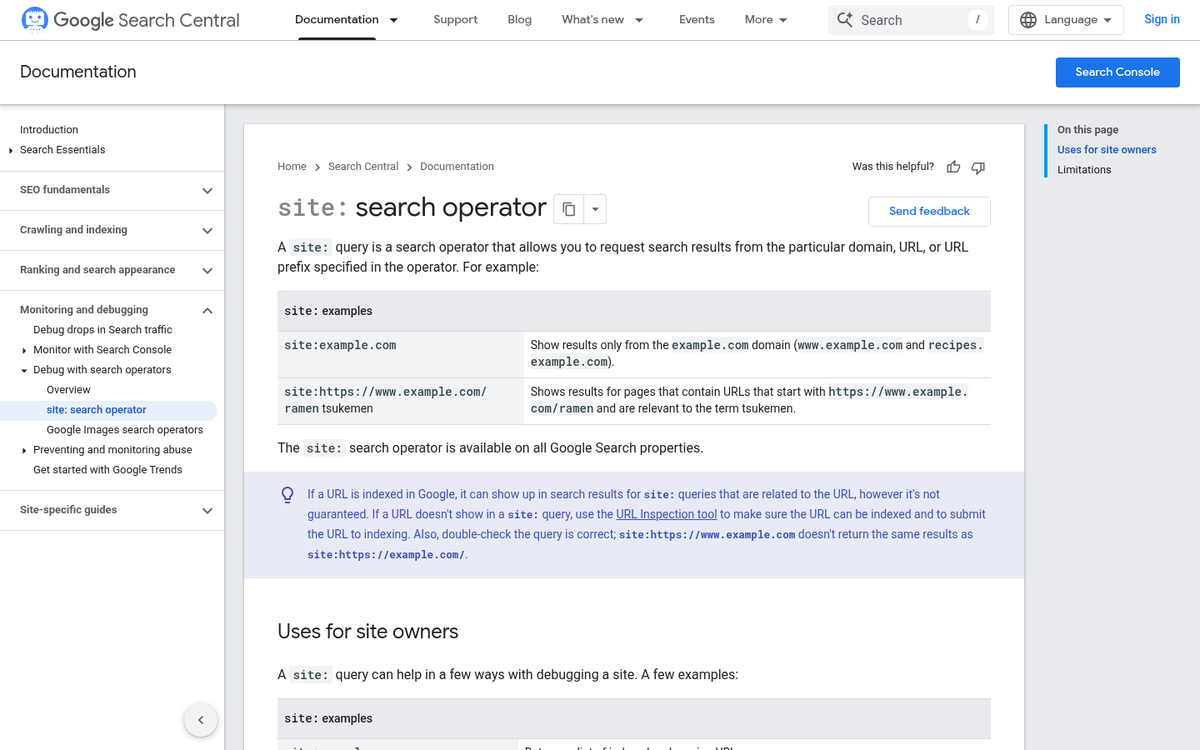This screenshot has width=1200, height=750.
Task: Open the More navigation dropdown
Action: (x=765, y=19)
